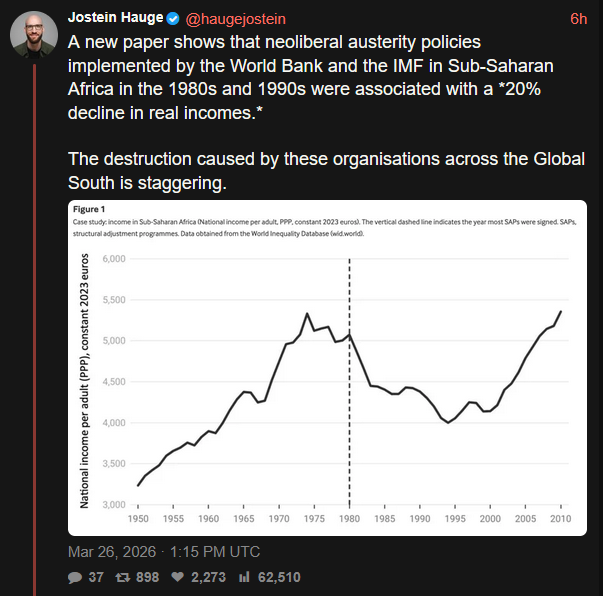Click the "Figure 1" heading in the chart
The width and height of the screenshot is (603, 596).
pyautogui.click(x=90, y=208)
